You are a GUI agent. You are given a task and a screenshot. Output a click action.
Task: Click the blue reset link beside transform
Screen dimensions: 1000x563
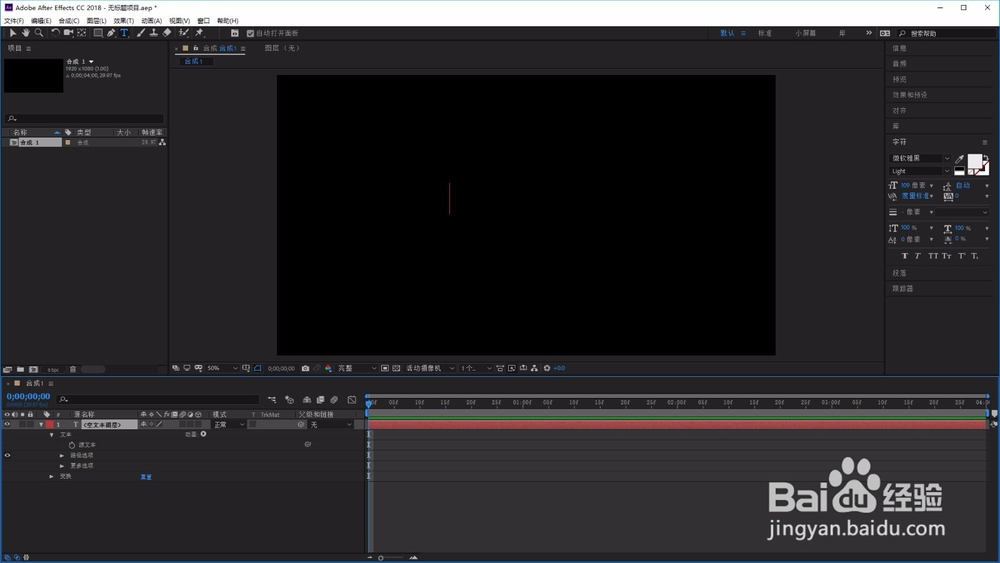point(146,477)
